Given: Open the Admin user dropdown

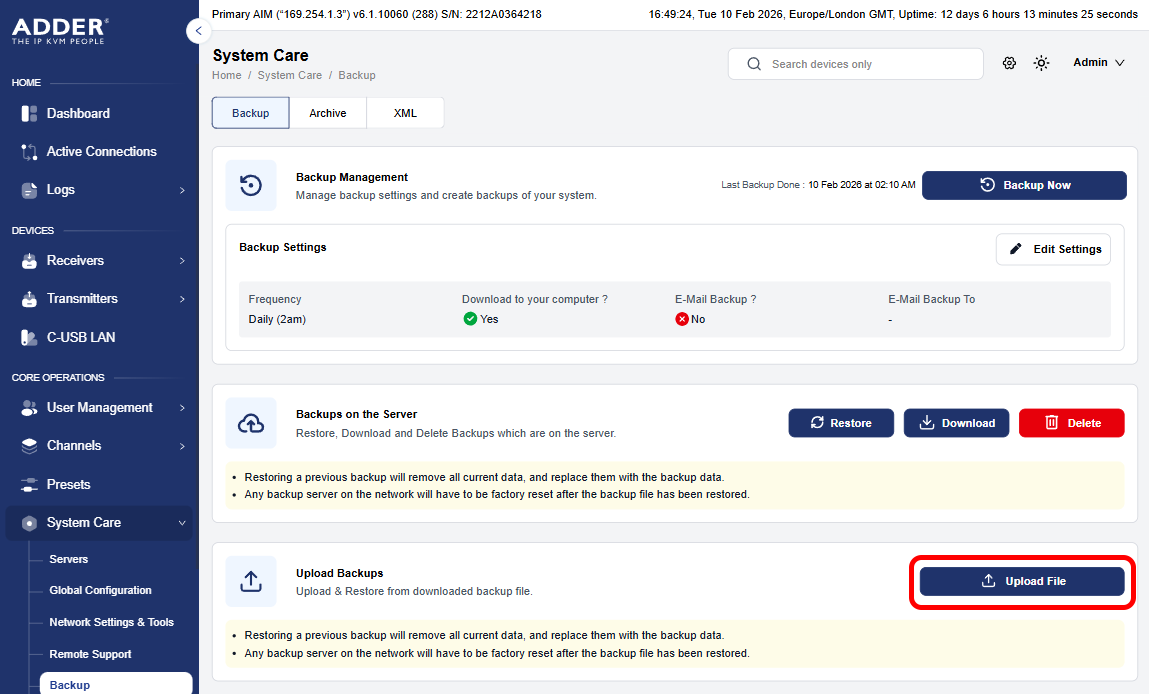Looking at the screenshot, I should pos(1098,63).
